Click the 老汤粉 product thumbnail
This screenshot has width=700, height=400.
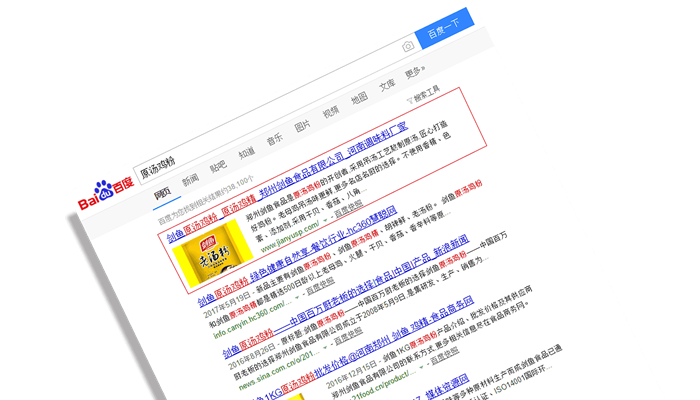pos(212,254)
